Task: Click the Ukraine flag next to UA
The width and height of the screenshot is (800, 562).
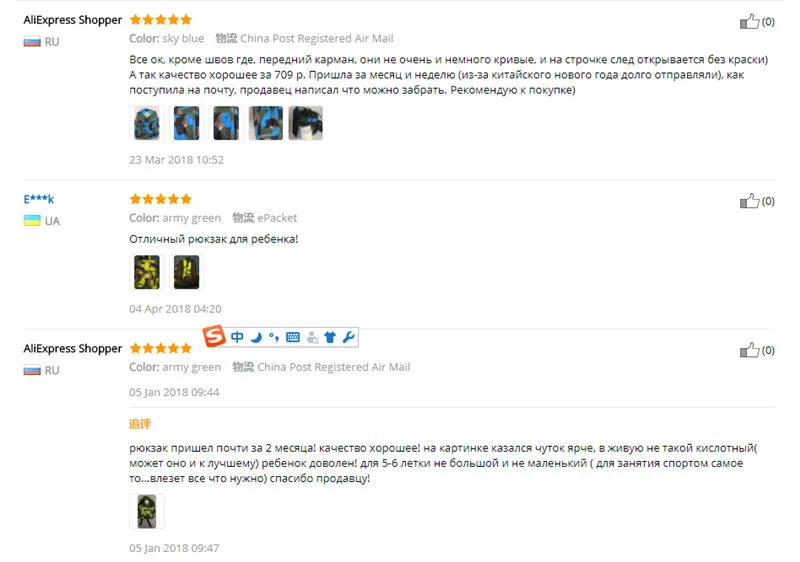Action: pos(32,220)
